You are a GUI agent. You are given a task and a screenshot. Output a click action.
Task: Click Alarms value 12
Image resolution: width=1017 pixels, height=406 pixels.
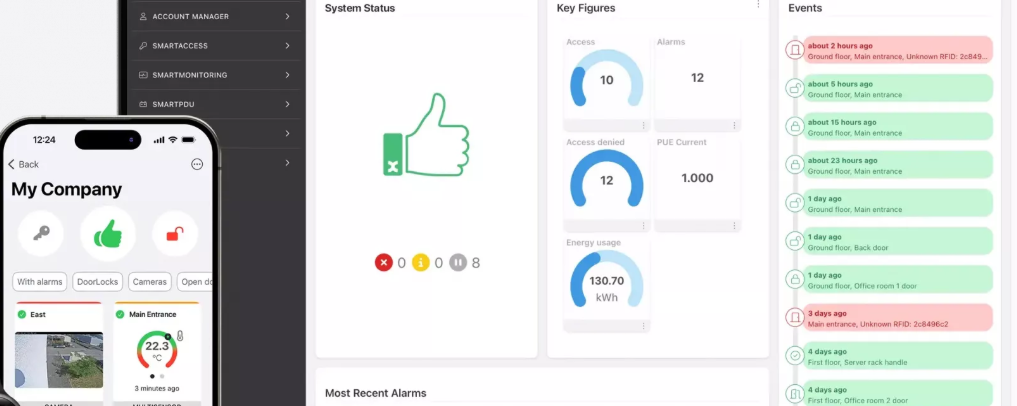(x=697, y=78)
